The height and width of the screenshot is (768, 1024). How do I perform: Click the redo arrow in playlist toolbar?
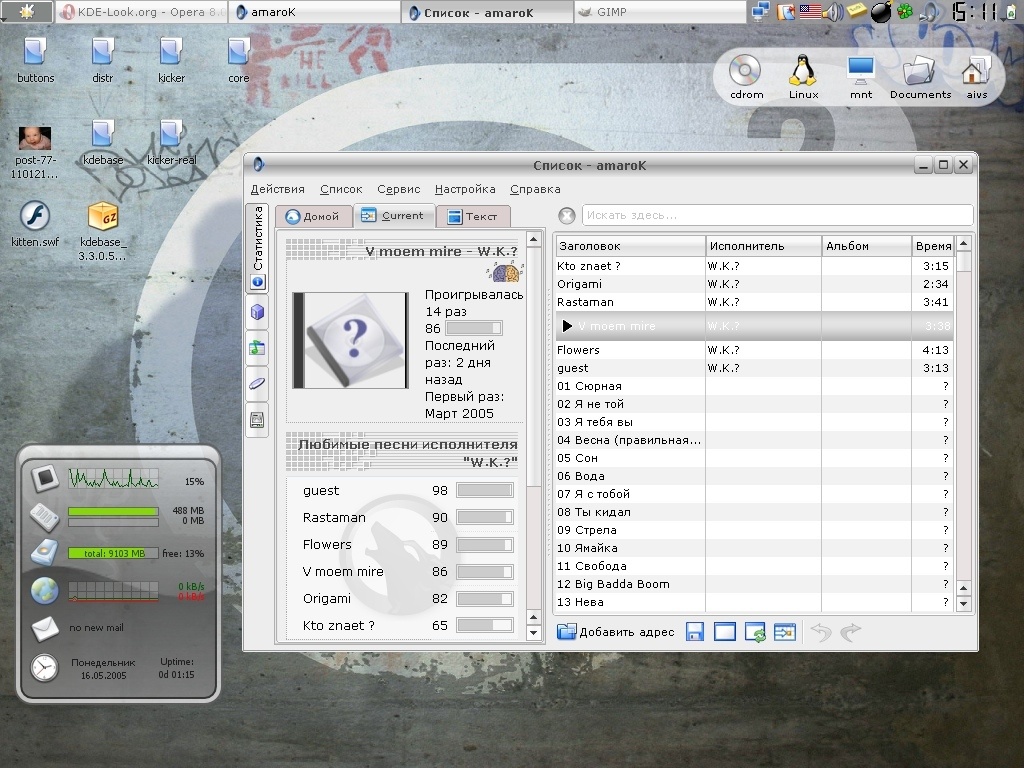(851, 632)
